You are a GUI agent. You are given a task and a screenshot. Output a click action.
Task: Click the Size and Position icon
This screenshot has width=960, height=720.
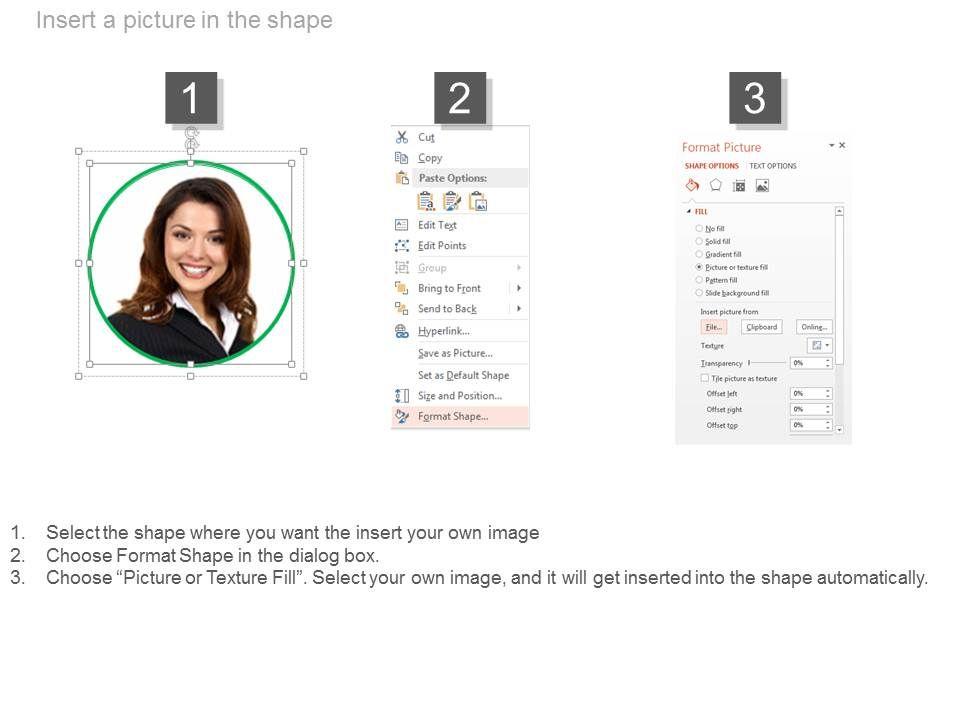click(x=402, y=396)
